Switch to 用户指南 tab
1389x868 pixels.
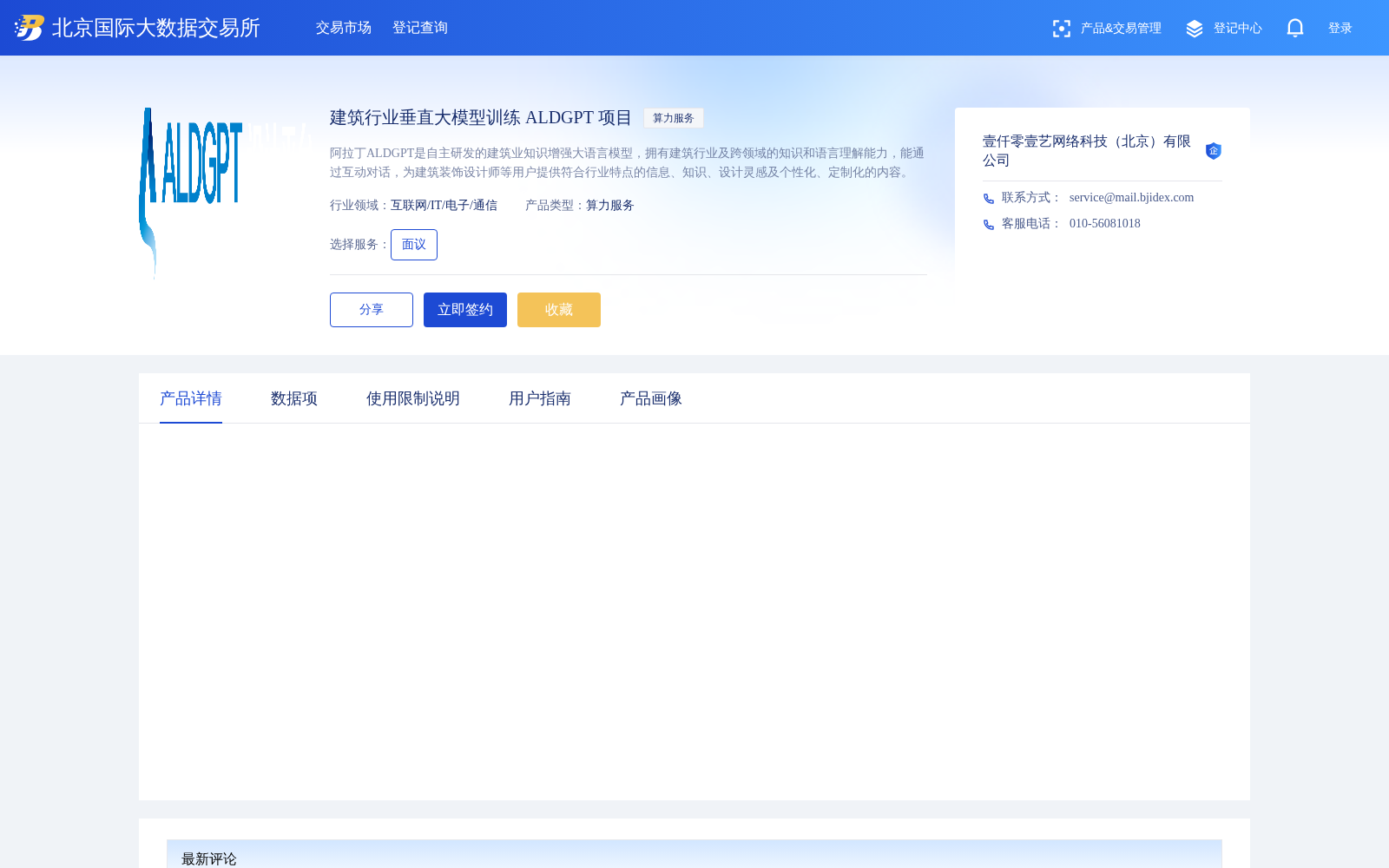540,398
